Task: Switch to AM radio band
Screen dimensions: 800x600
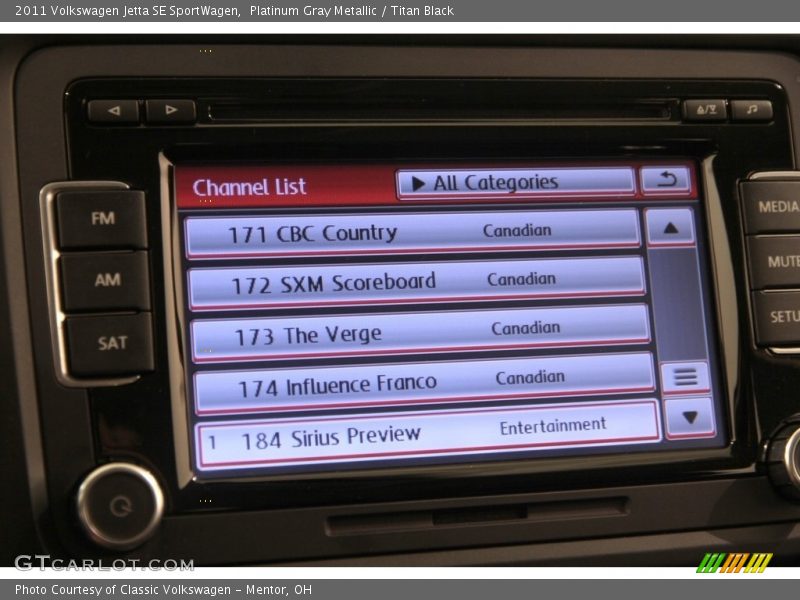Action: point(107,280)
